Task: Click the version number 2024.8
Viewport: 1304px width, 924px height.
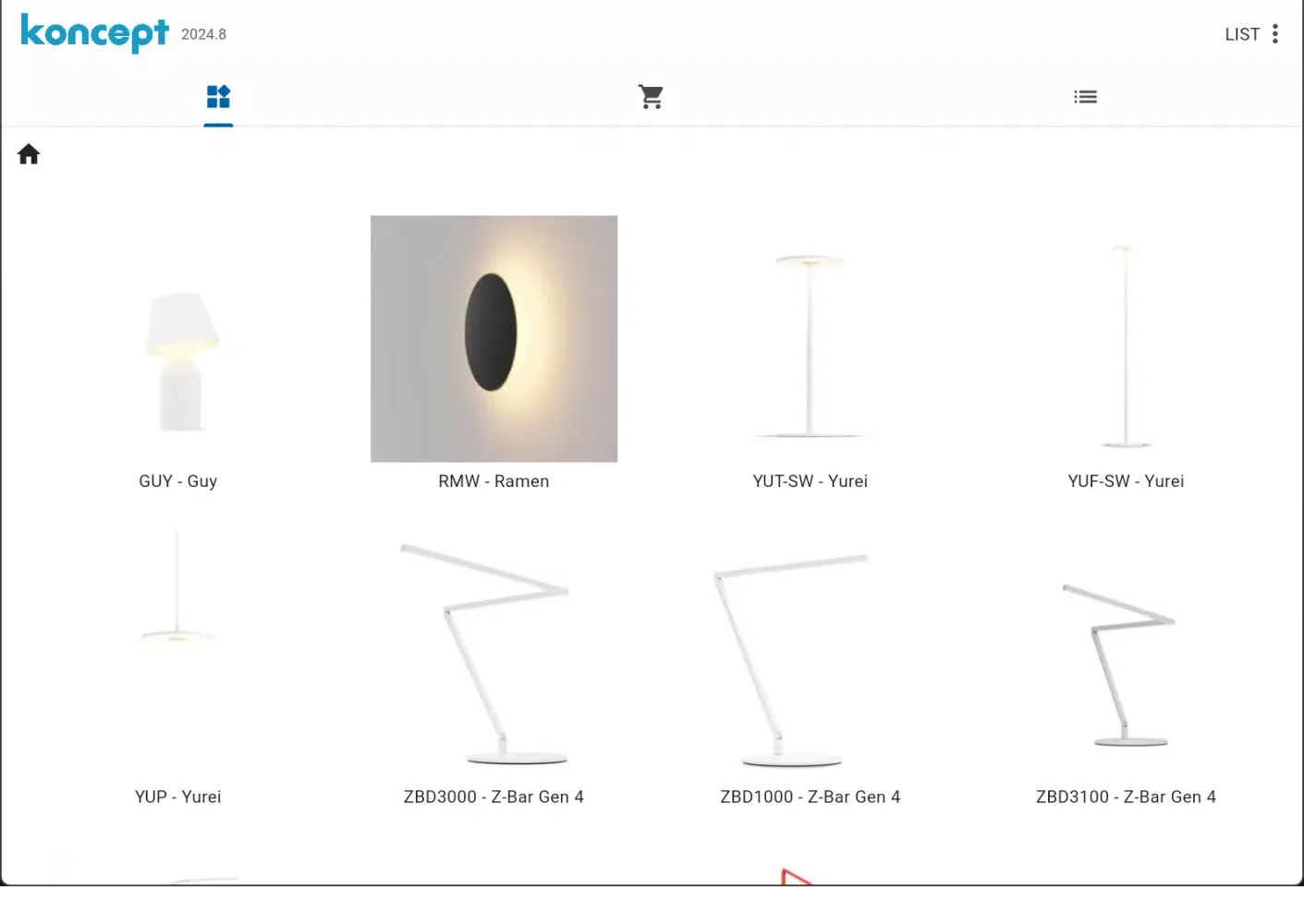Action: pyautogui.click(x=203, y=35)
